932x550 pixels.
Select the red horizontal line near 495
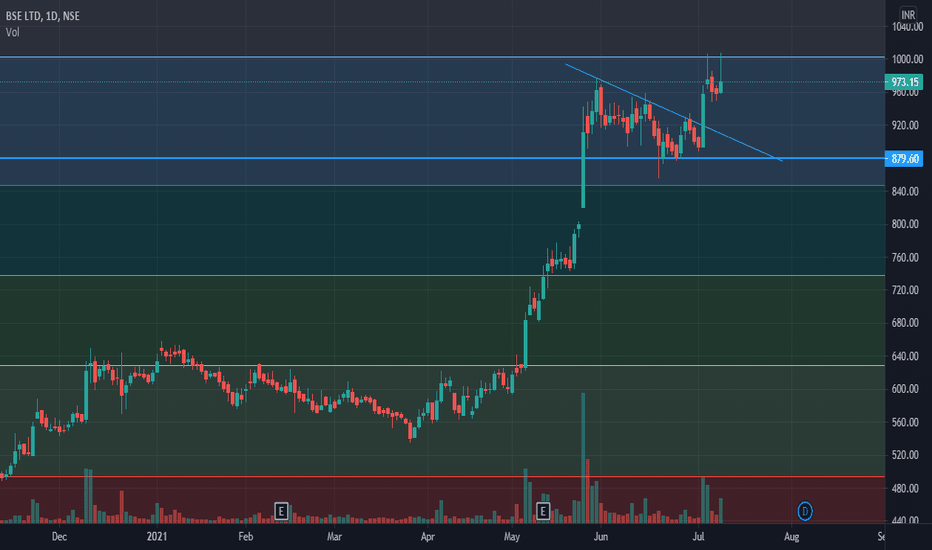pyautogui.click(x=442, y=476)
